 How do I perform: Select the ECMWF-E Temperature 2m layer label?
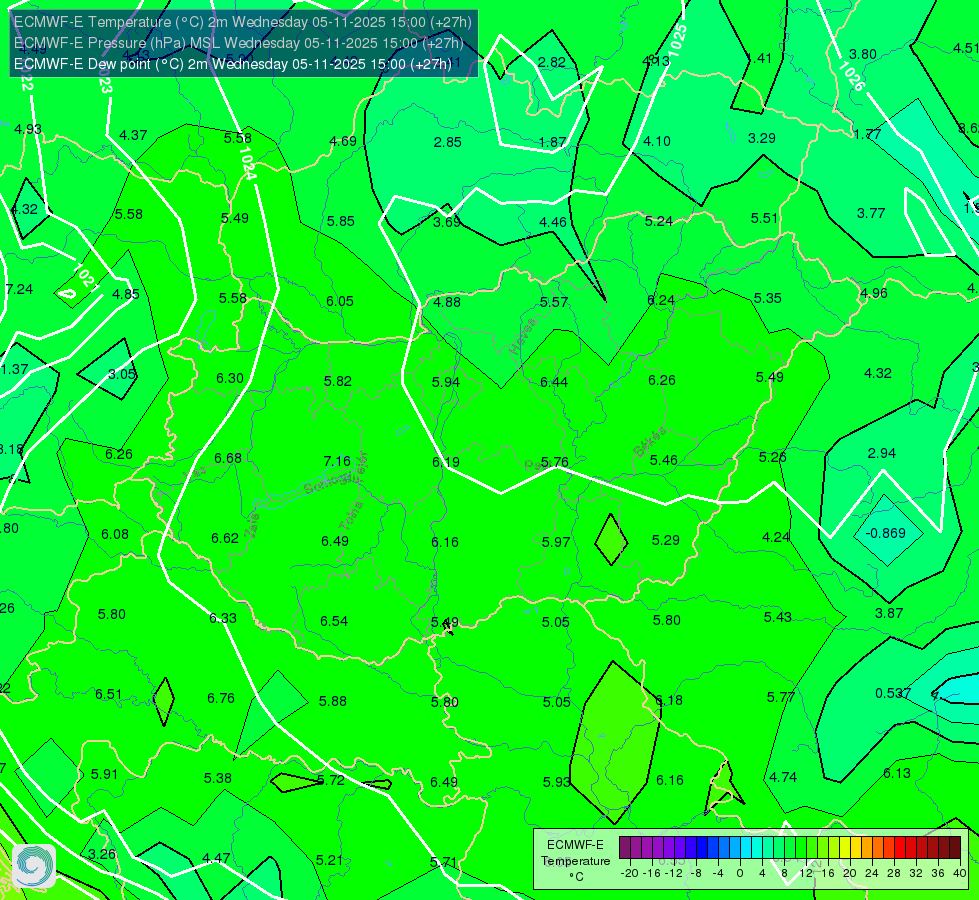click(x=243, y=22)
